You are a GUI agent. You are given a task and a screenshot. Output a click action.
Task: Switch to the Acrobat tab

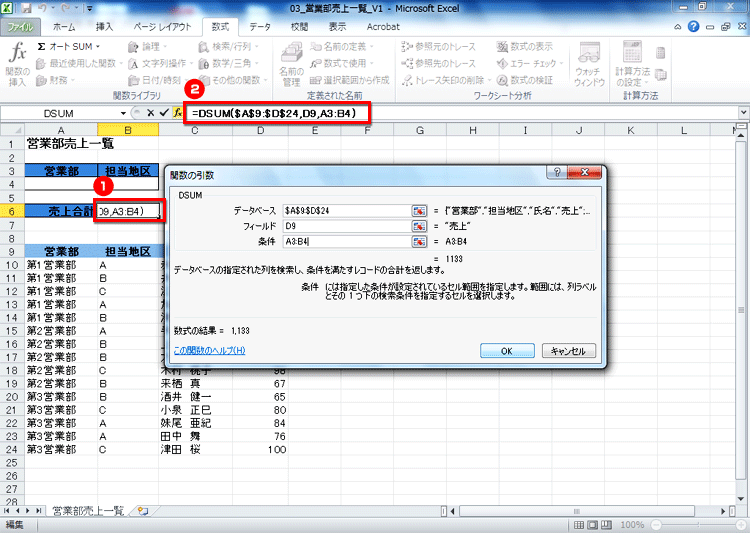(x=383, y=27)
